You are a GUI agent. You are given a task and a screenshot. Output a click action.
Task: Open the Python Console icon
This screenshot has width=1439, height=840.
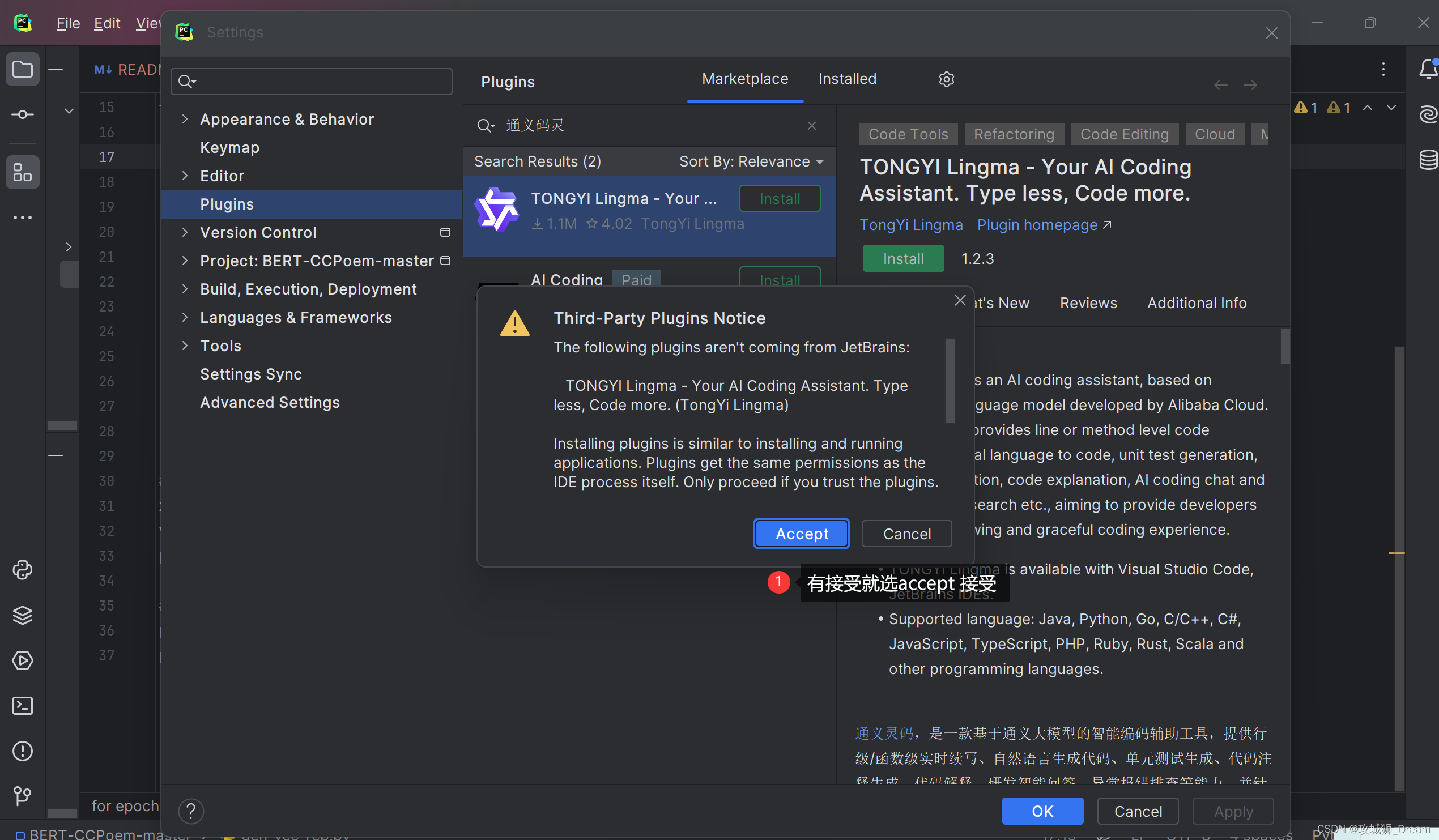(22, 570)
